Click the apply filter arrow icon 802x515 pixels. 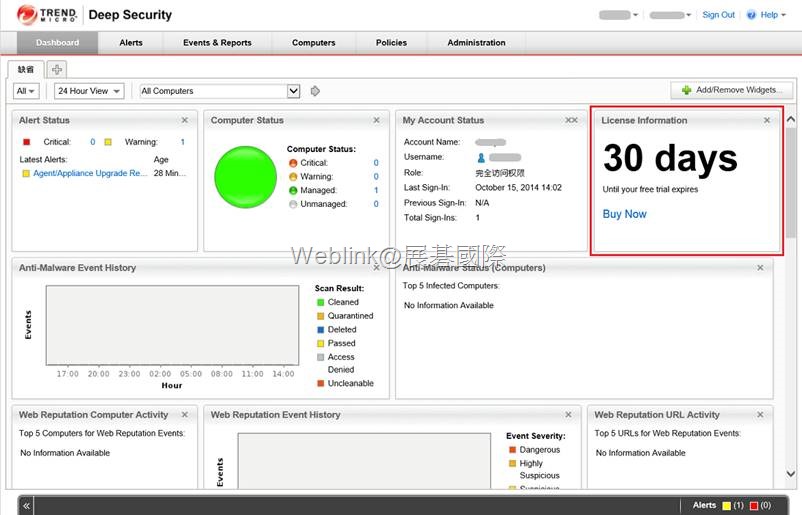pos(315,91)
